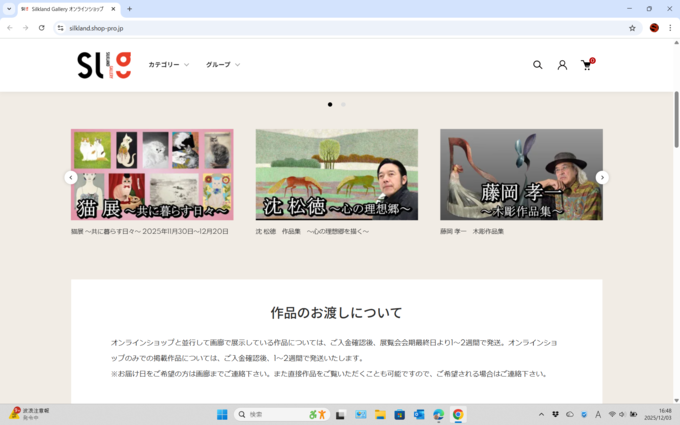Open the account user icon
The width and height of the screenshot is (680, 425).
pos(562,65)
